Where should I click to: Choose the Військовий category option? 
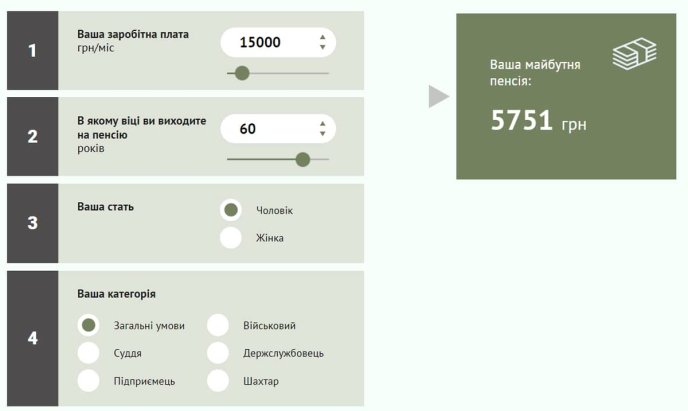click(x=218, y=325)
